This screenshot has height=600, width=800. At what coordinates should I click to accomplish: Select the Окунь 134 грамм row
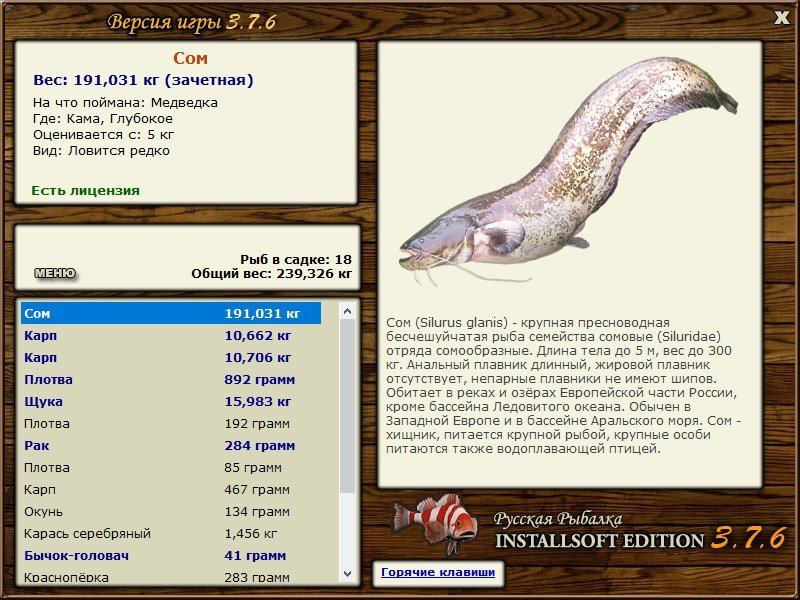click(171, 511)
